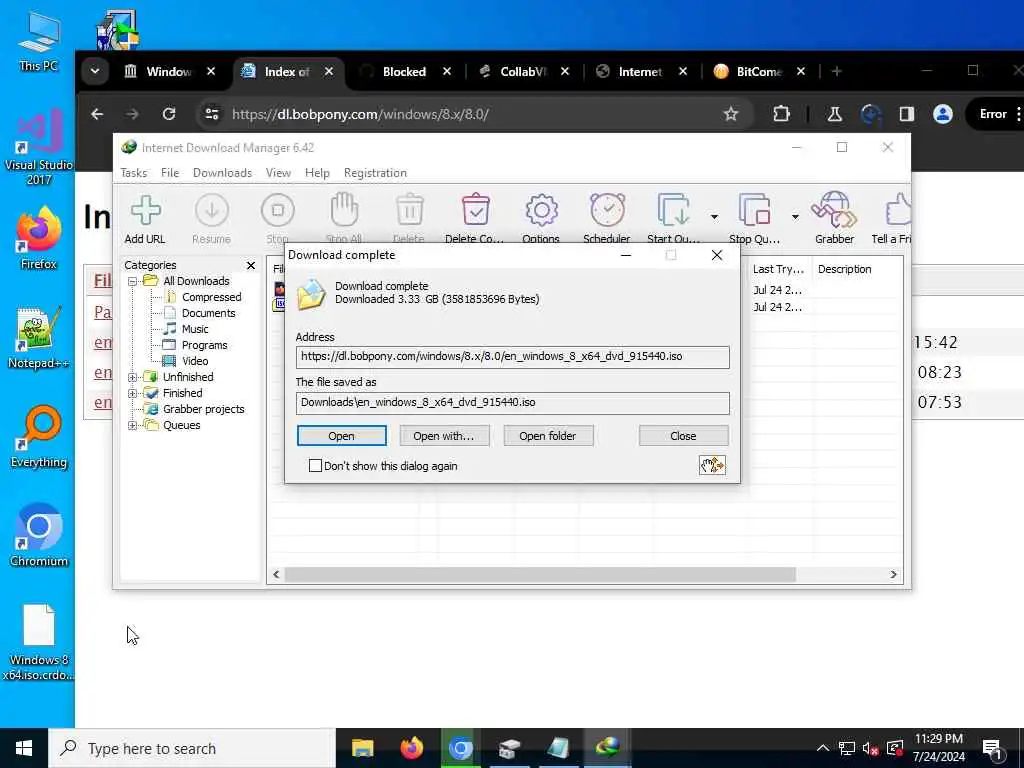Expand the Unfinished category node
Viewport: 1024px width, 768px height.
pos(133,377)
